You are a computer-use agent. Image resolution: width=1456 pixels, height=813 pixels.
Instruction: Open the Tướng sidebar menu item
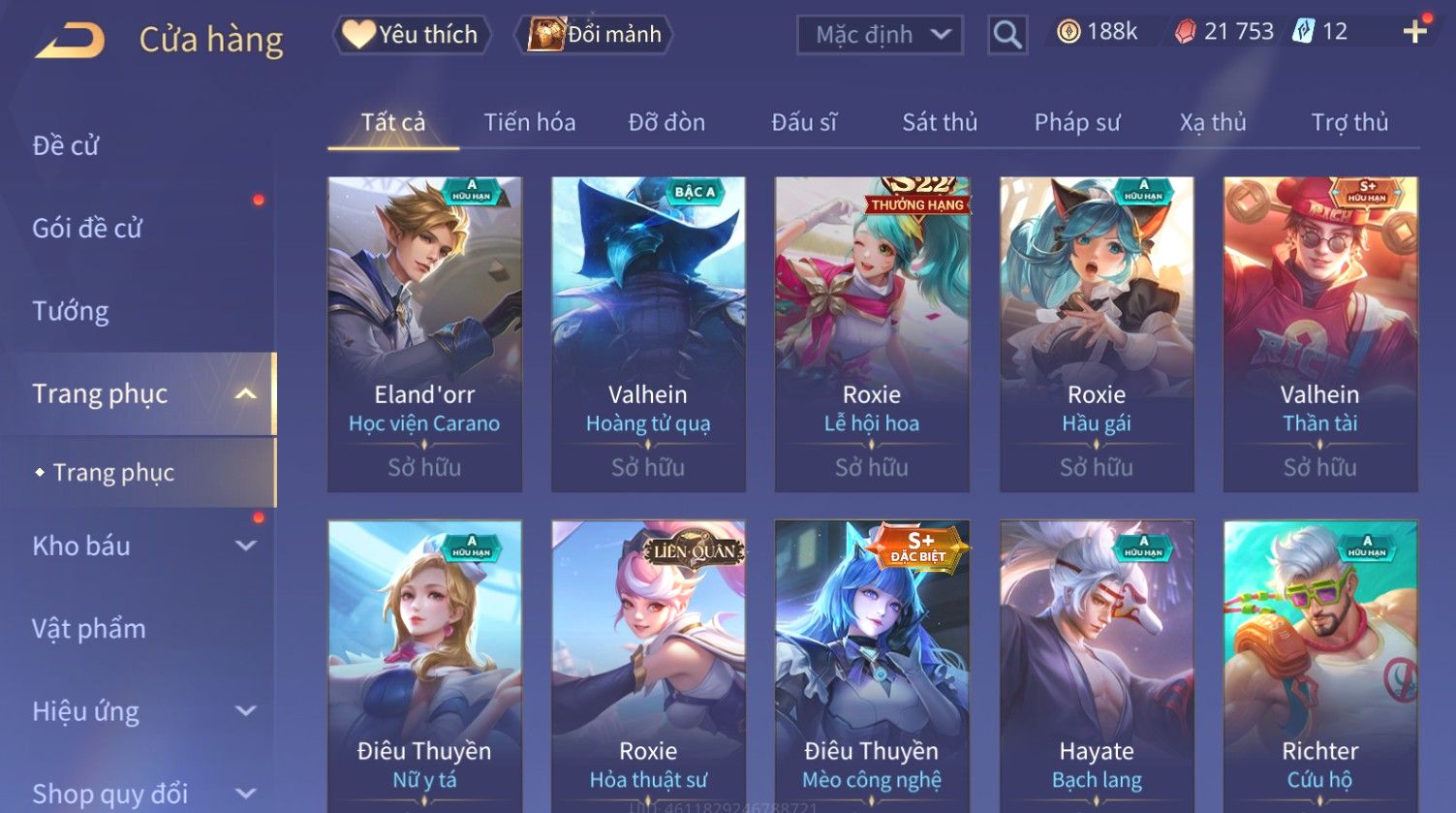(x=71, y=311)
